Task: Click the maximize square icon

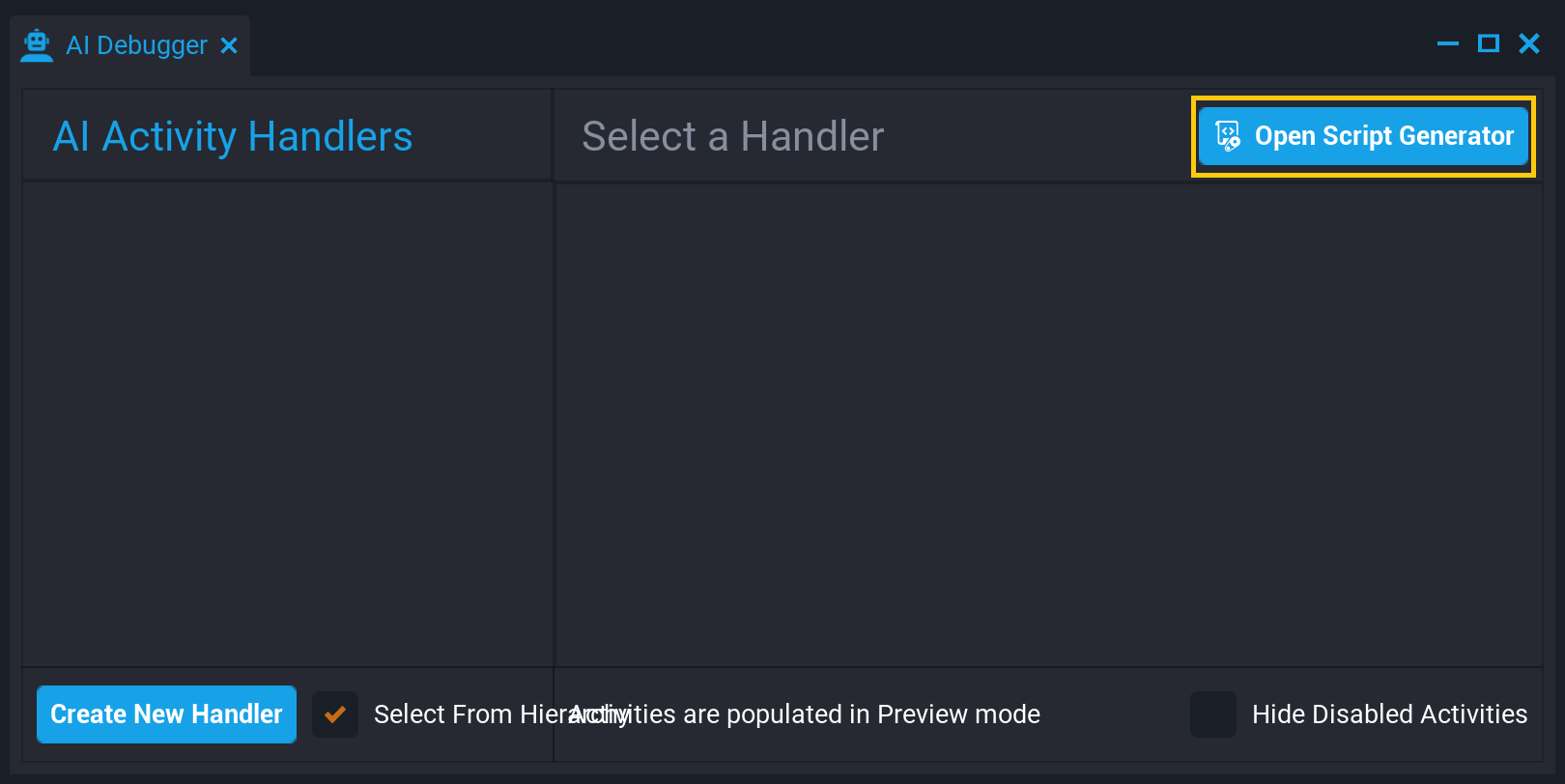Action: (x=1489, y=43)
